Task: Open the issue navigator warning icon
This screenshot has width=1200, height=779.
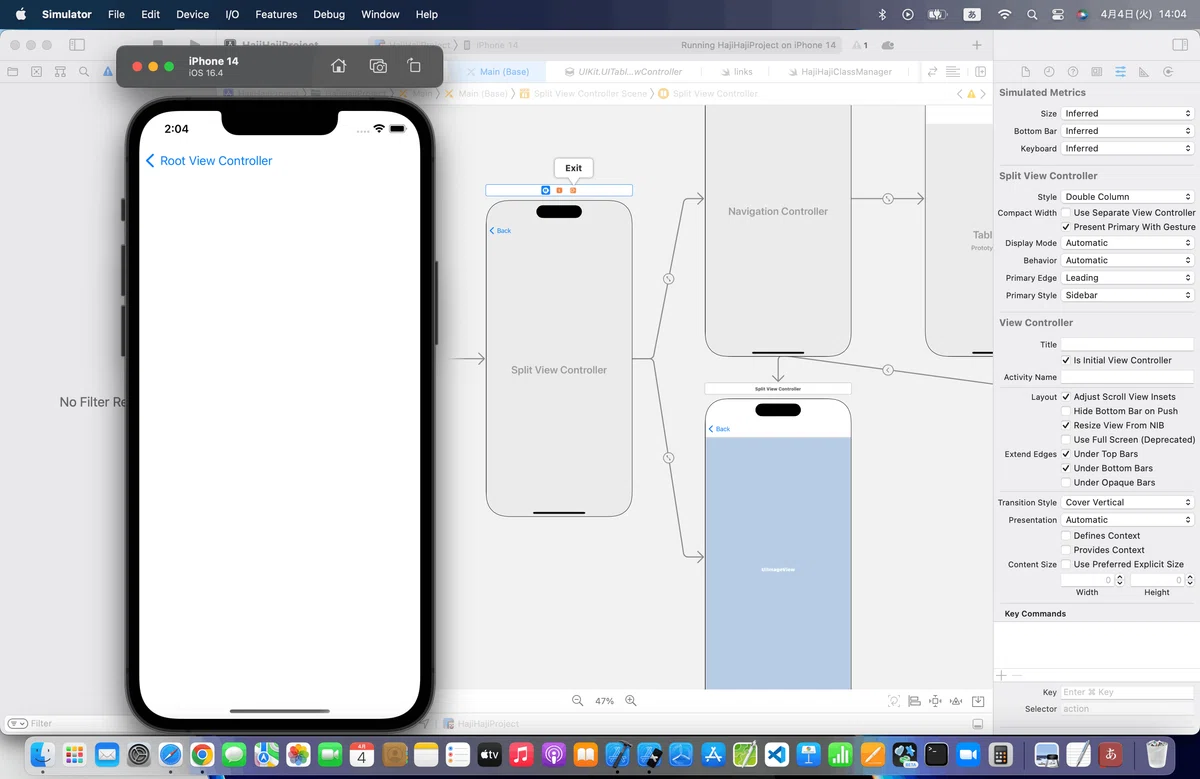Action: 108,72
